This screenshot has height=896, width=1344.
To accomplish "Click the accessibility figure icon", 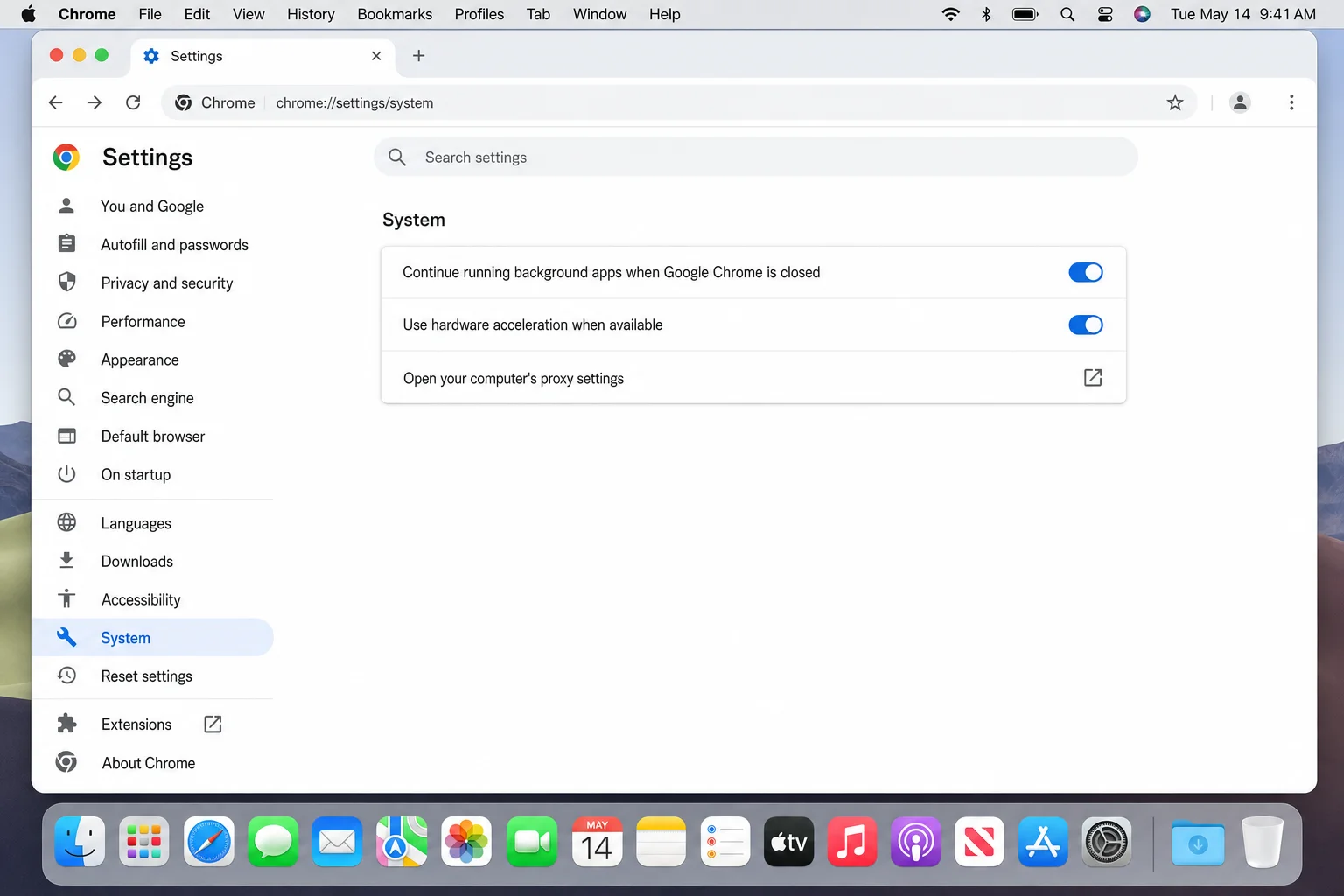I will [66, 599].
